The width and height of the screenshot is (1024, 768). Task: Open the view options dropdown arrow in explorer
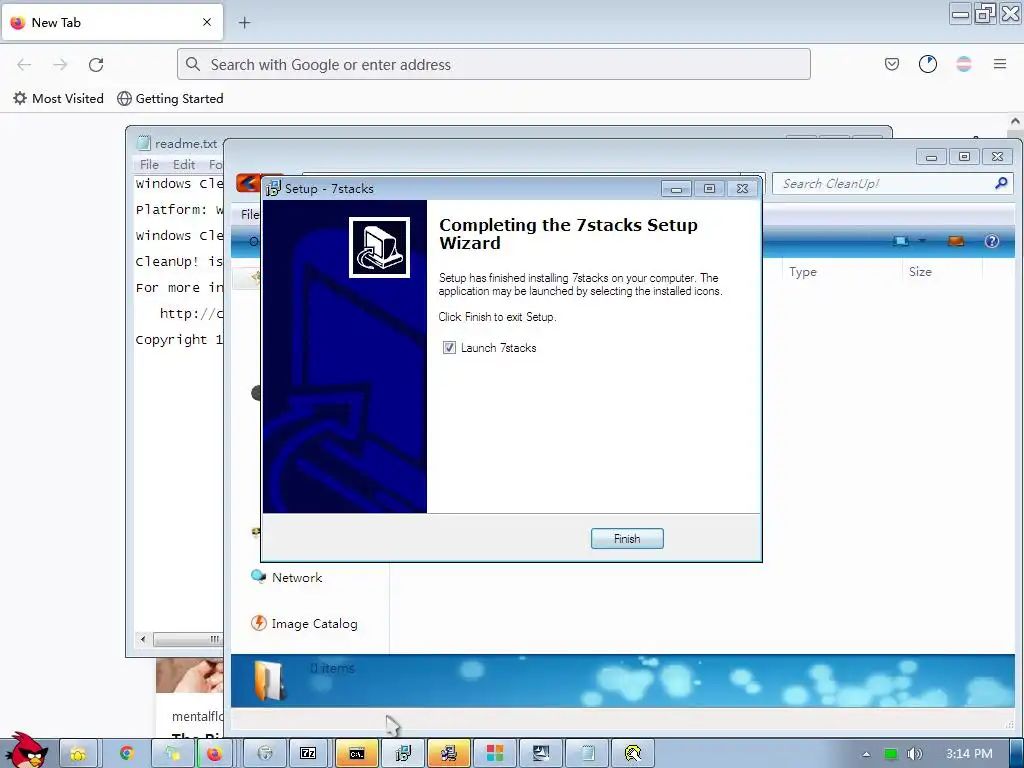(x=922, y=241)
